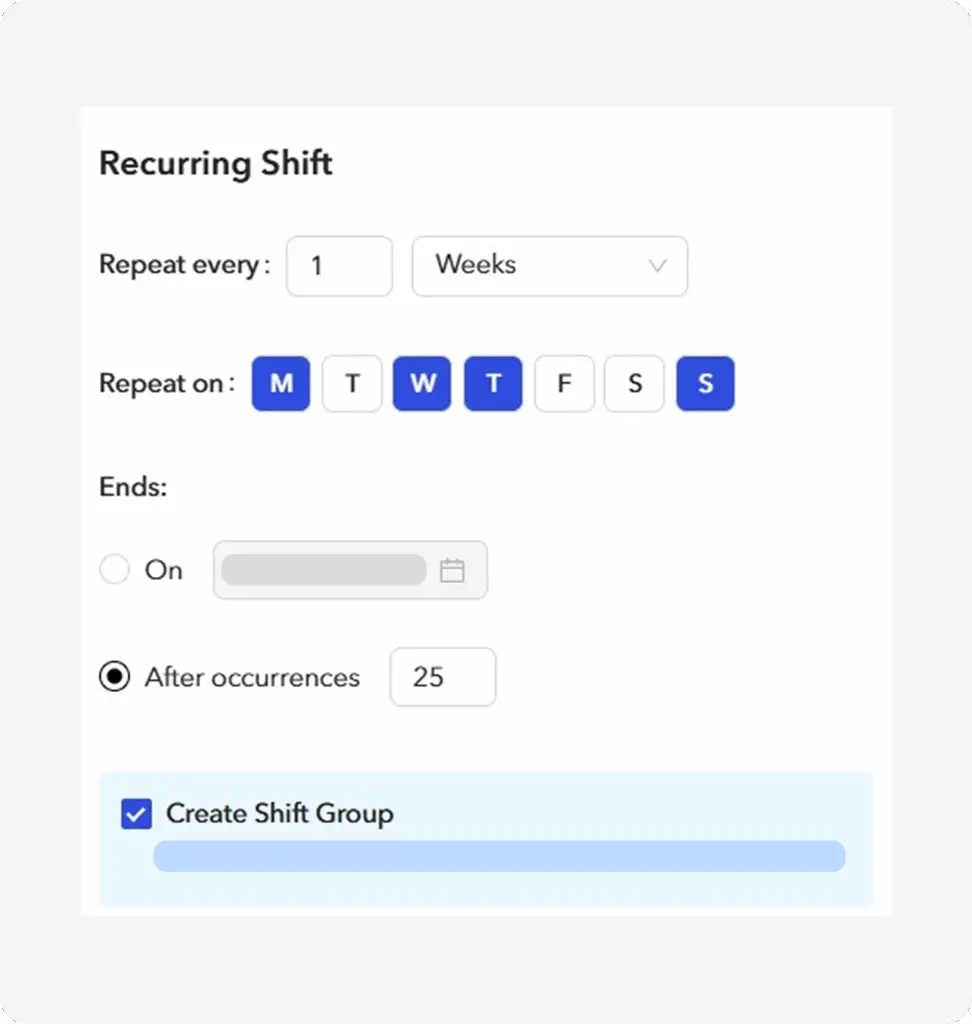Viewport: 972px width, 1024px height.
Task: Deselect the Sunday day button
Action: click(705, 383)
